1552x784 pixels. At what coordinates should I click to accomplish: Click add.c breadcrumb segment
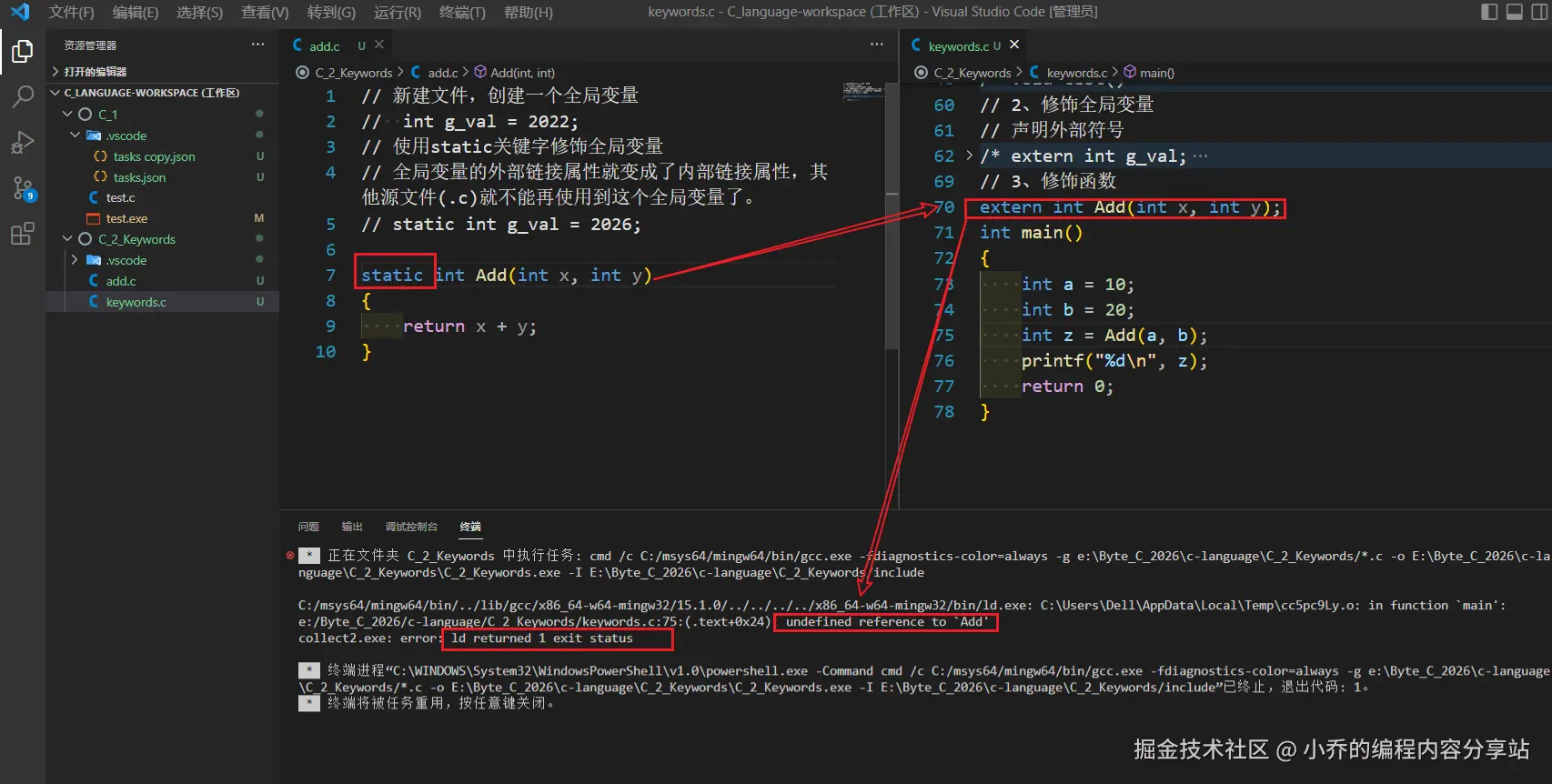[x=443, y=73]
